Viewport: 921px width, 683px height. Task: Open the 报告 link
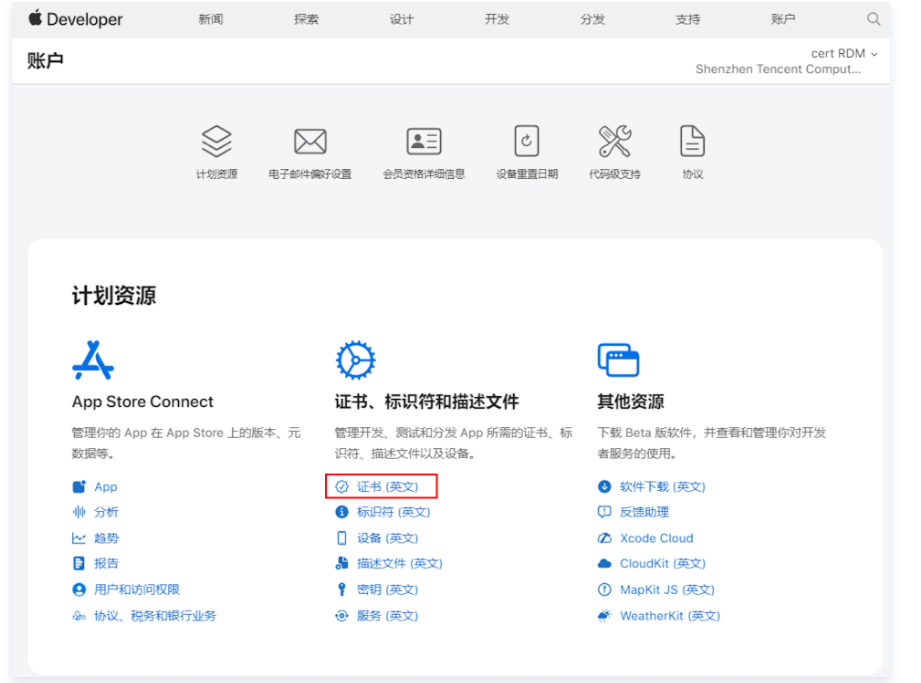pos(106,564)
